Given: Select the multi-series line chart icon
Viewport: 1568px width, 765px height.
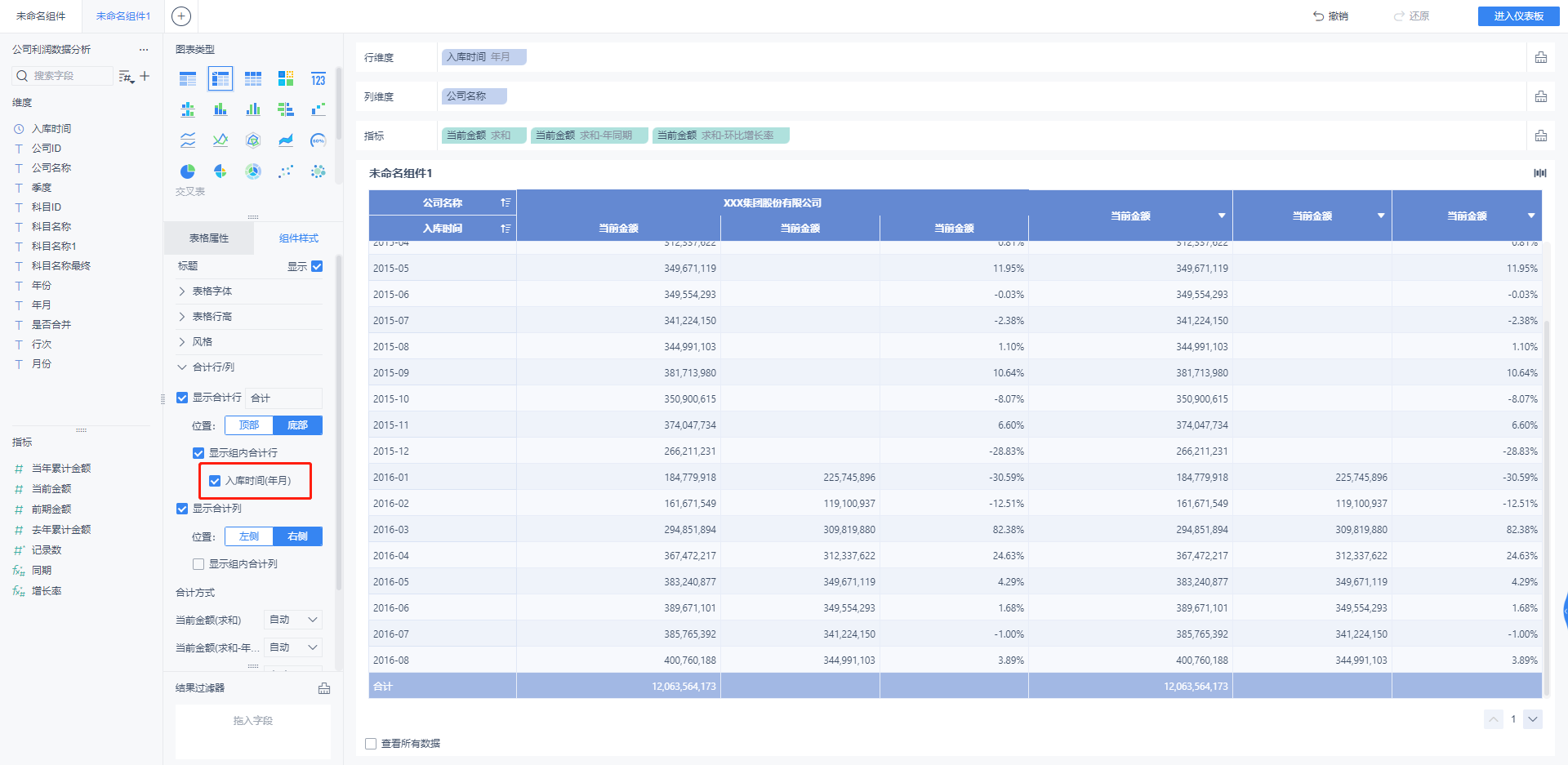Looking at the screenshot, I should [x=220, y=140].
